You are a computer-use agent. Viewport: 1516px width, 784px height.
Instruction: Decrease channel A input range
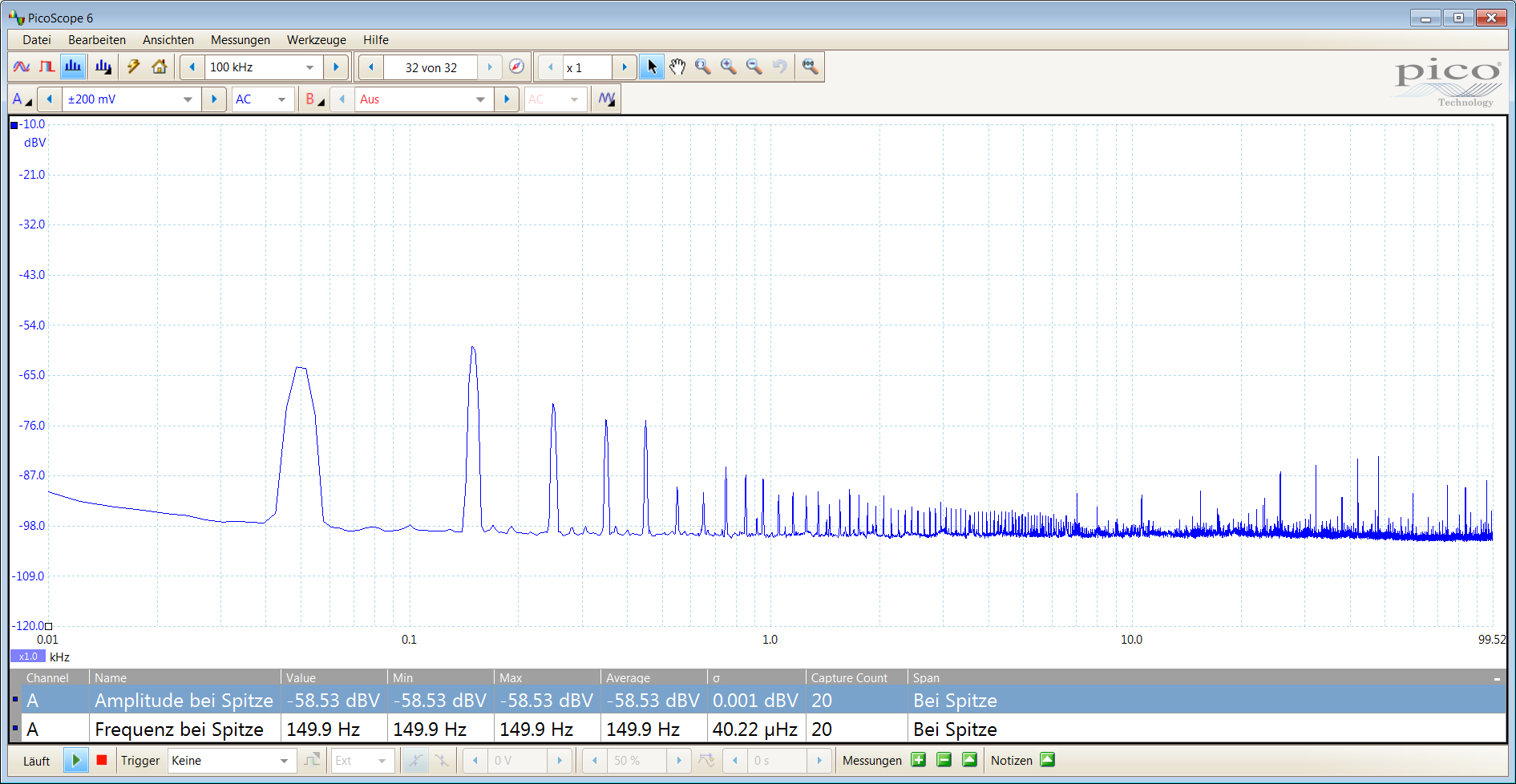(50, 99)
